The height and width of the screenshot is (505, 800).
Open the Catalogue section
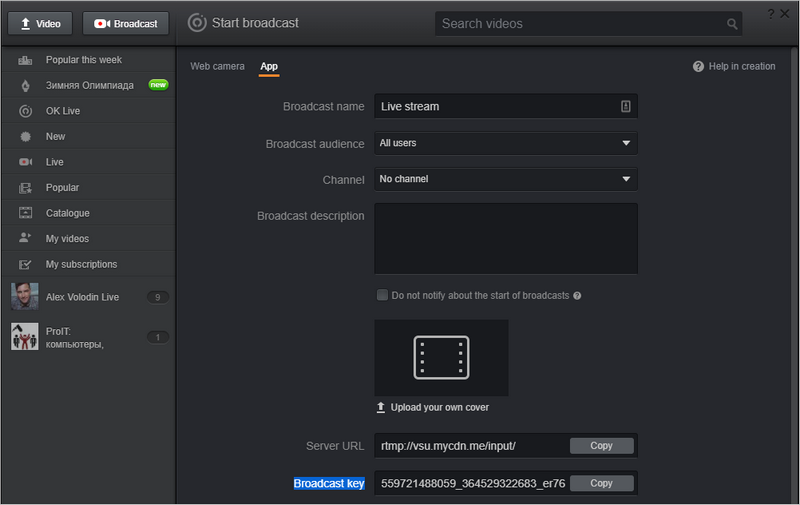click(67, 213)
